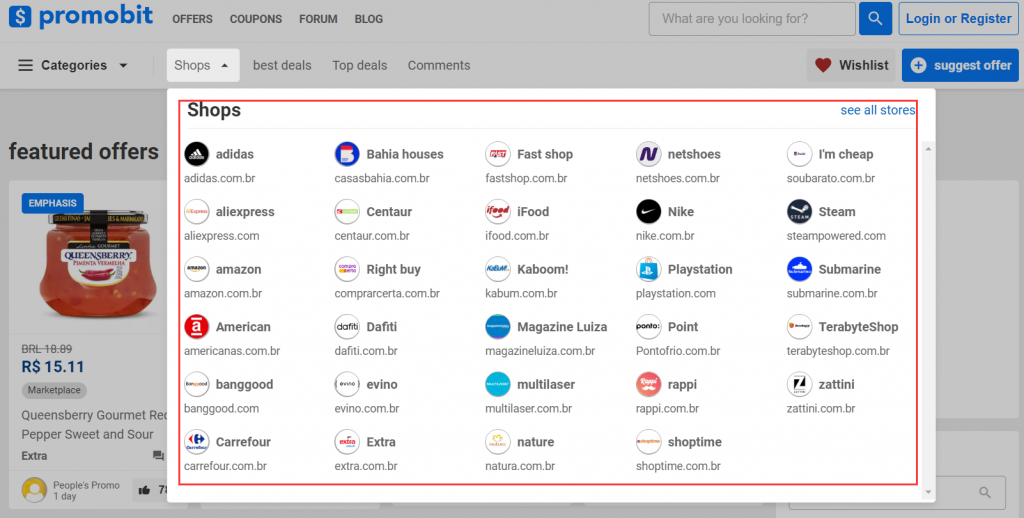Open the steampowered.com link
The height and width of the screenshot is (518, 1024).
(x=836, y=236)
